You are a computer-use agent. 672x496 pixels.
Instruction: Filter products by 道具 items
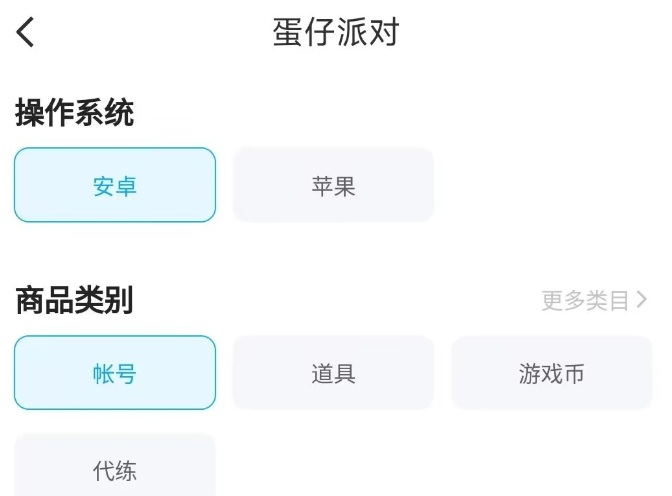point(333,373)
